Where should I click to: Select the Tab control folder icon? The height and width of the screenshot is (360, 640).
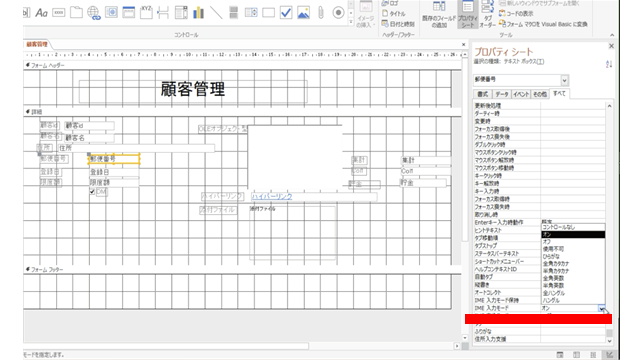tap(76, 13)
